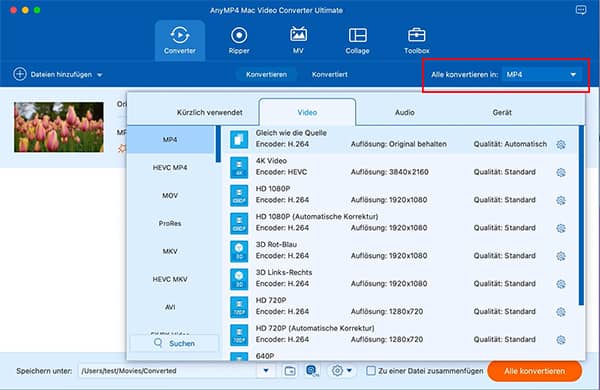Click Dateien hinzufügen button
Screen dimensions: 600x390
pos(58,74)
